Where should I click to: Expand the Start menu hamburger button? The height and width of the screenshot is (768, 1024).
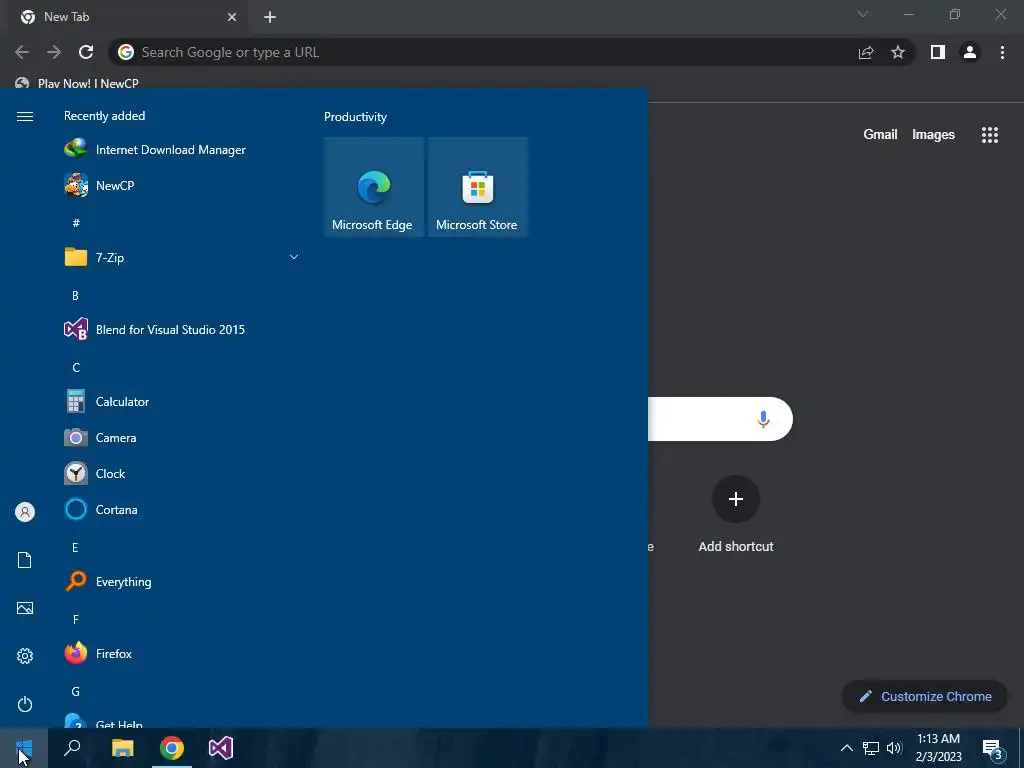point(25,116)
